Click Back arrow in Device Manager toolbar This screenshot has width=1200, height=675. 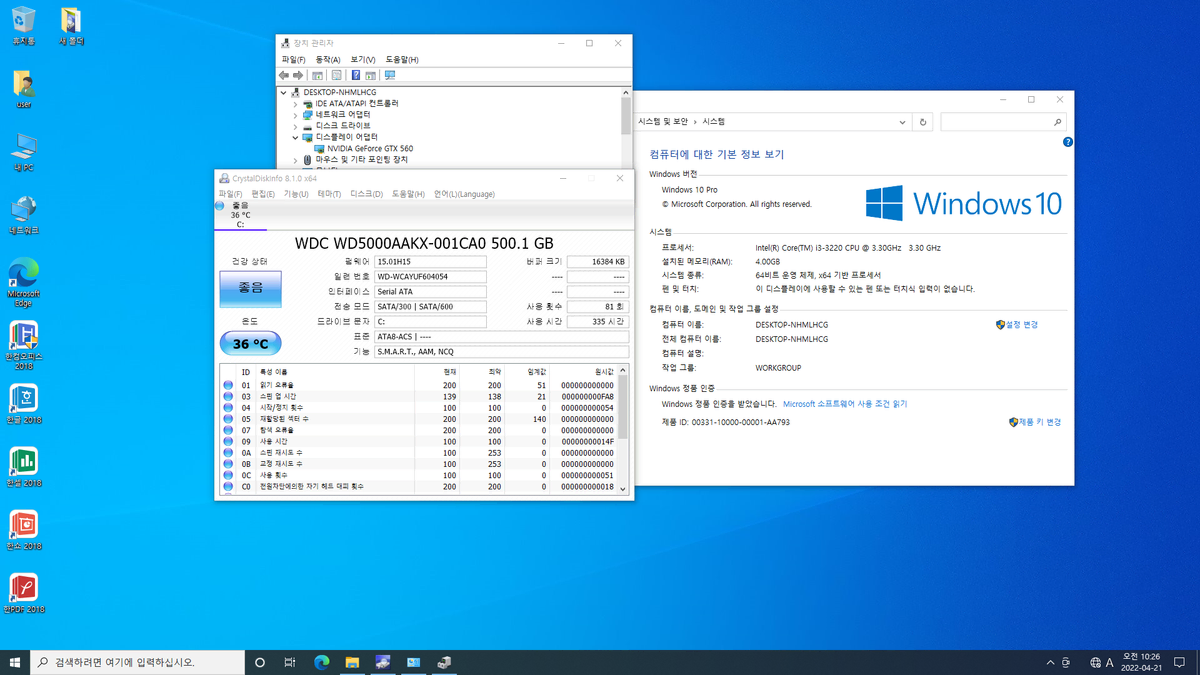pos(284,75)
